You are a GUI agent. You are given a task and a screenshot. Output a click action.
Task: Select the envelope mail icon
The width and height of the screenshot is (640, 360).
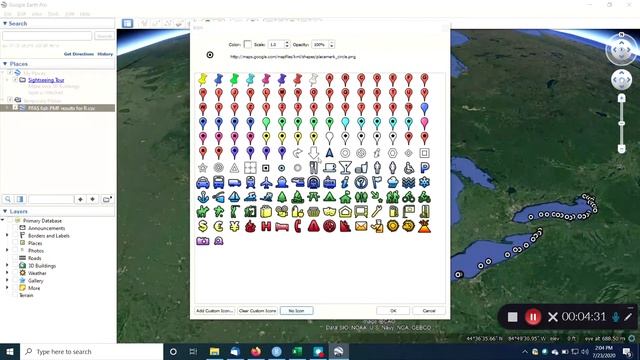(x=361, y=226)
